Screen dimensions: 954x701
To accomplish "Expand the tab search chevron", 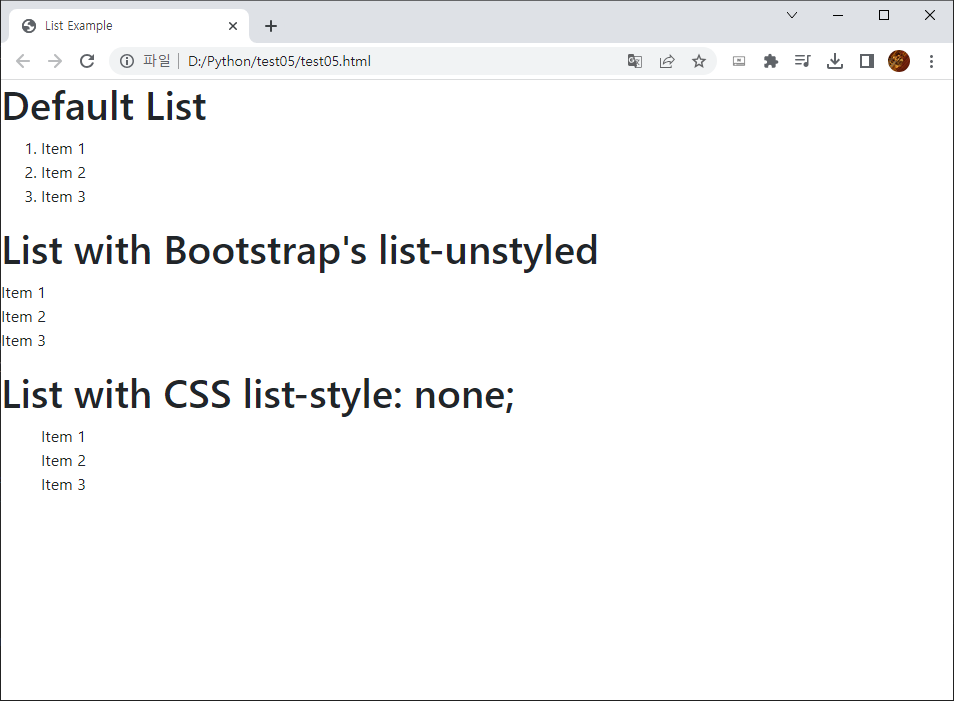I will [792, 15].
